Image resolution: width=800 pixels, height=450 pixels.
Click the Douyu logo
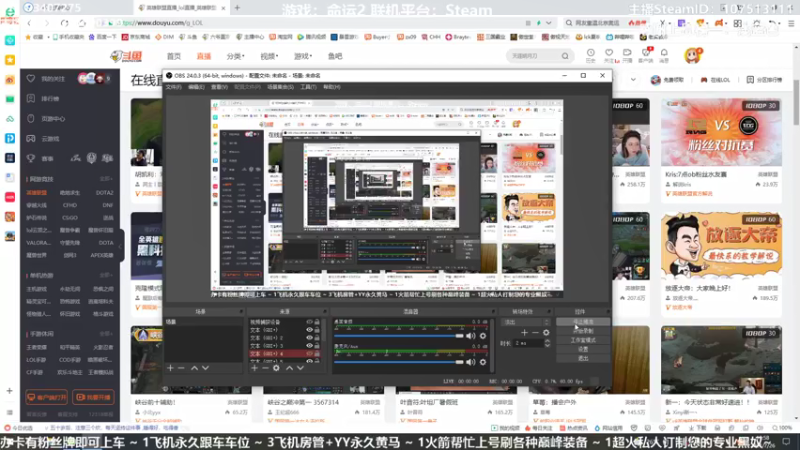click(x=126, y=56)
